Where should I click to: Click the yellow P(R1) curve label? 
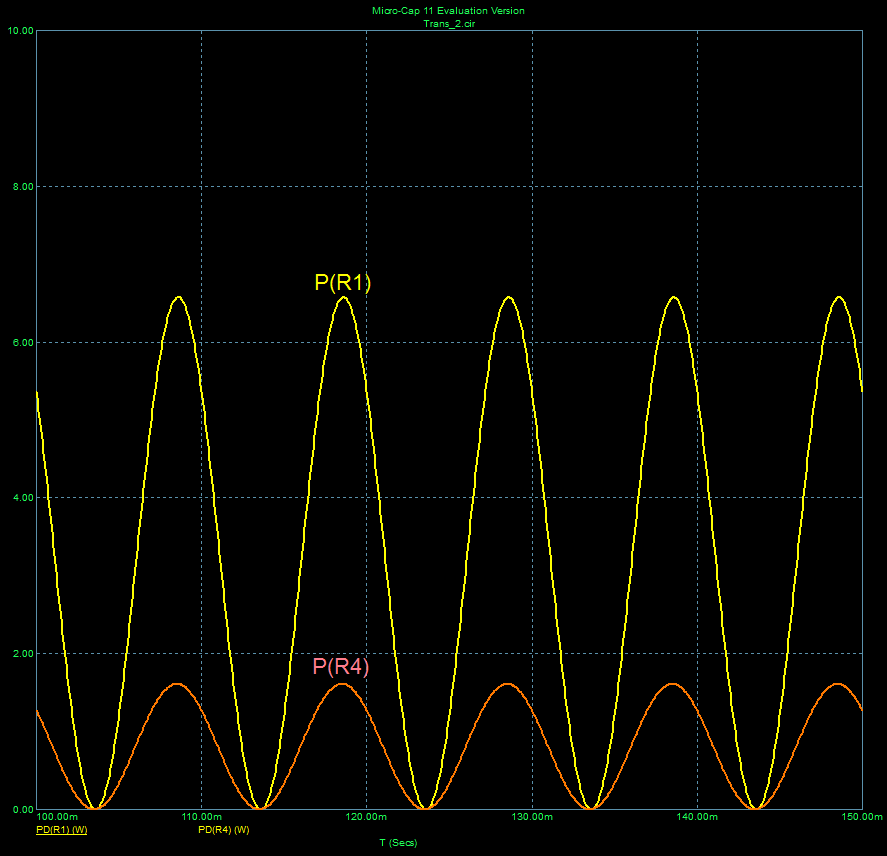tap(343, 283)
